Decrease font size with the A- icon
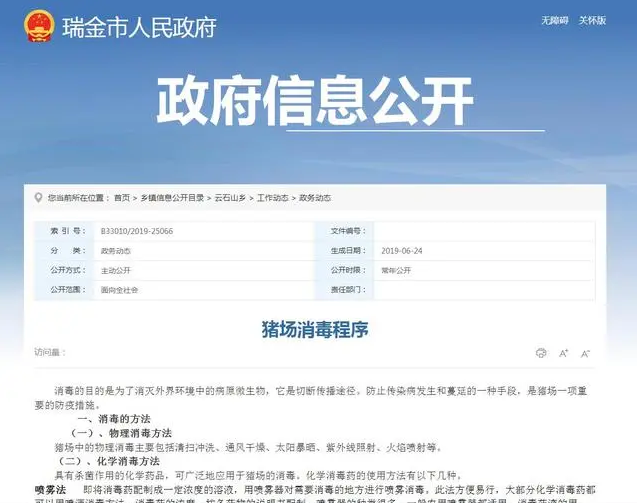Screen dimensions: 637x503 (585, 353)
